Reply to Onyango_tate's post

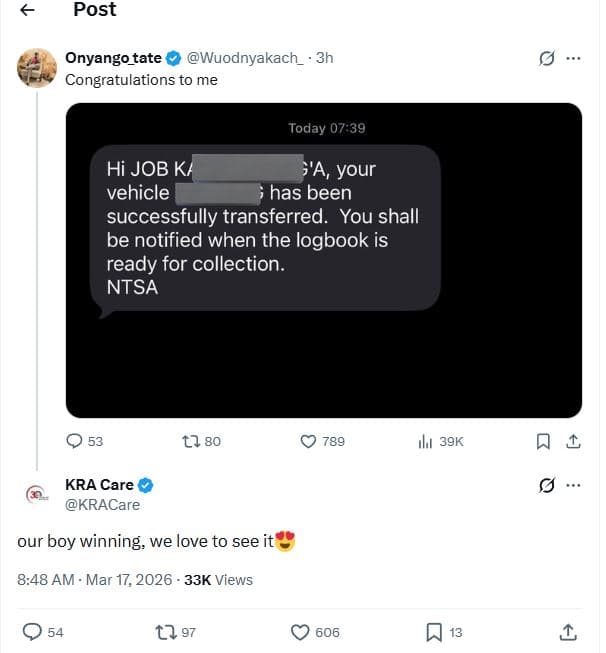[75, 441]
